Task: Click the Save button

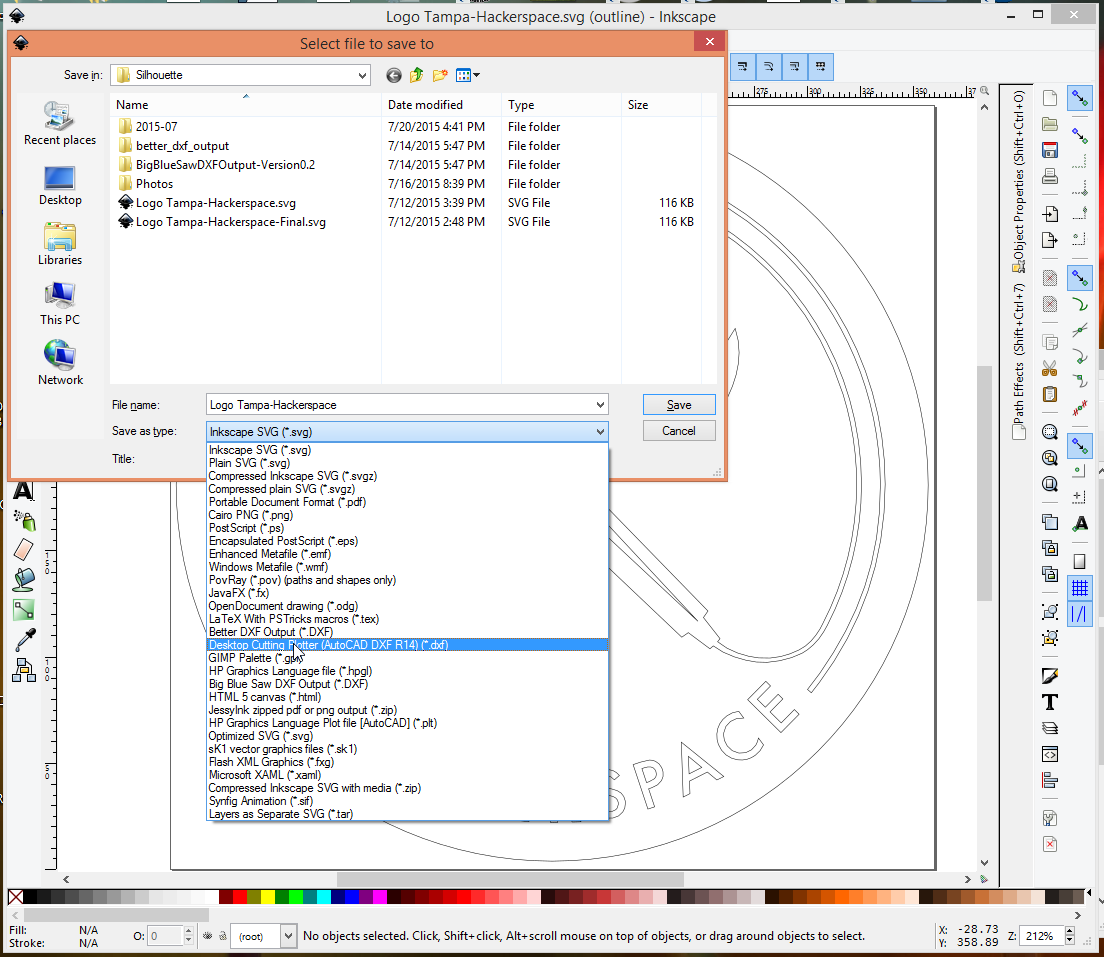Action: [x=679, y=405]
